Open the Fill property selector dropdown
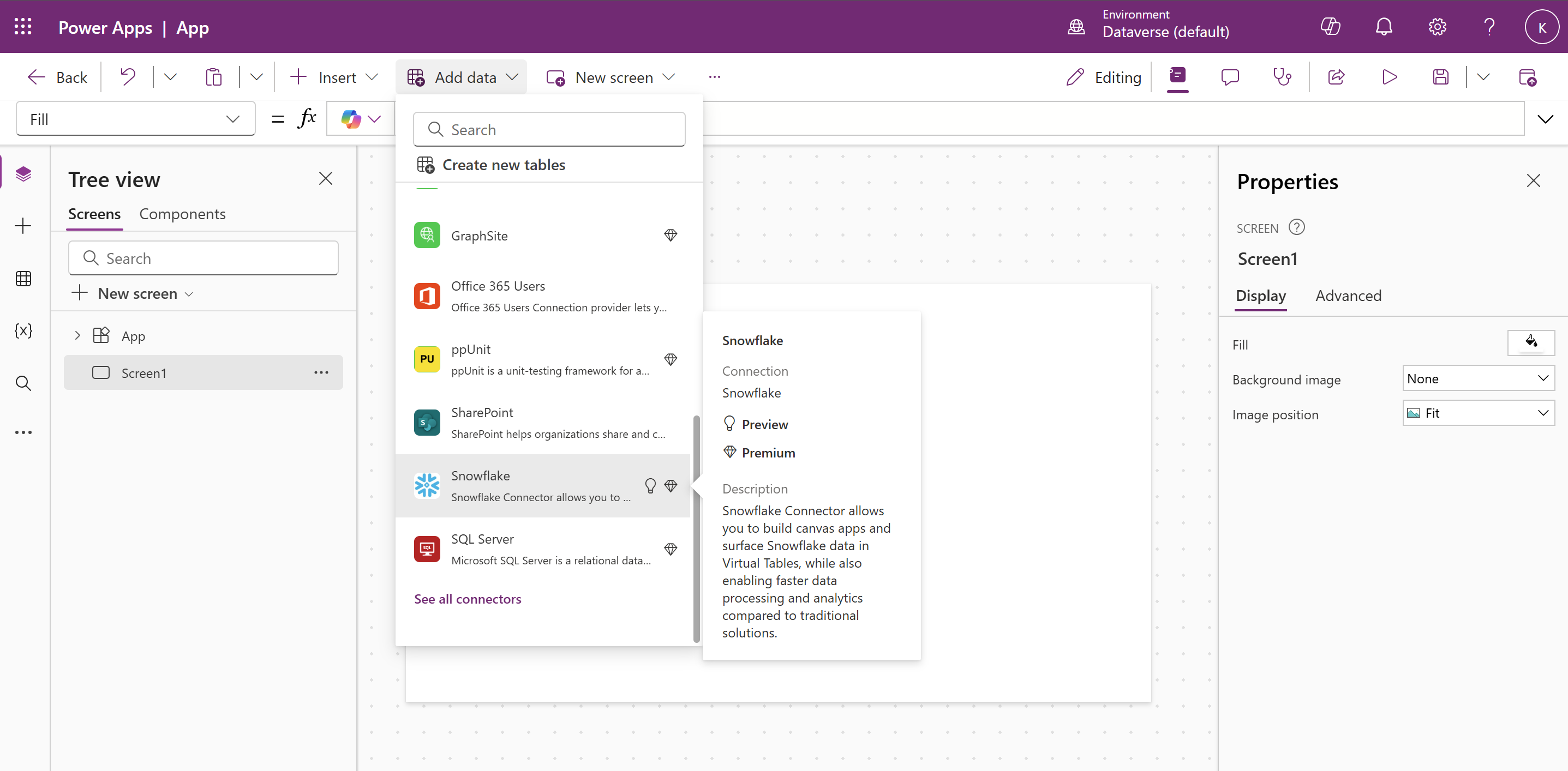Viewport: 1568px width, 771px height. [x=135, y=119]
